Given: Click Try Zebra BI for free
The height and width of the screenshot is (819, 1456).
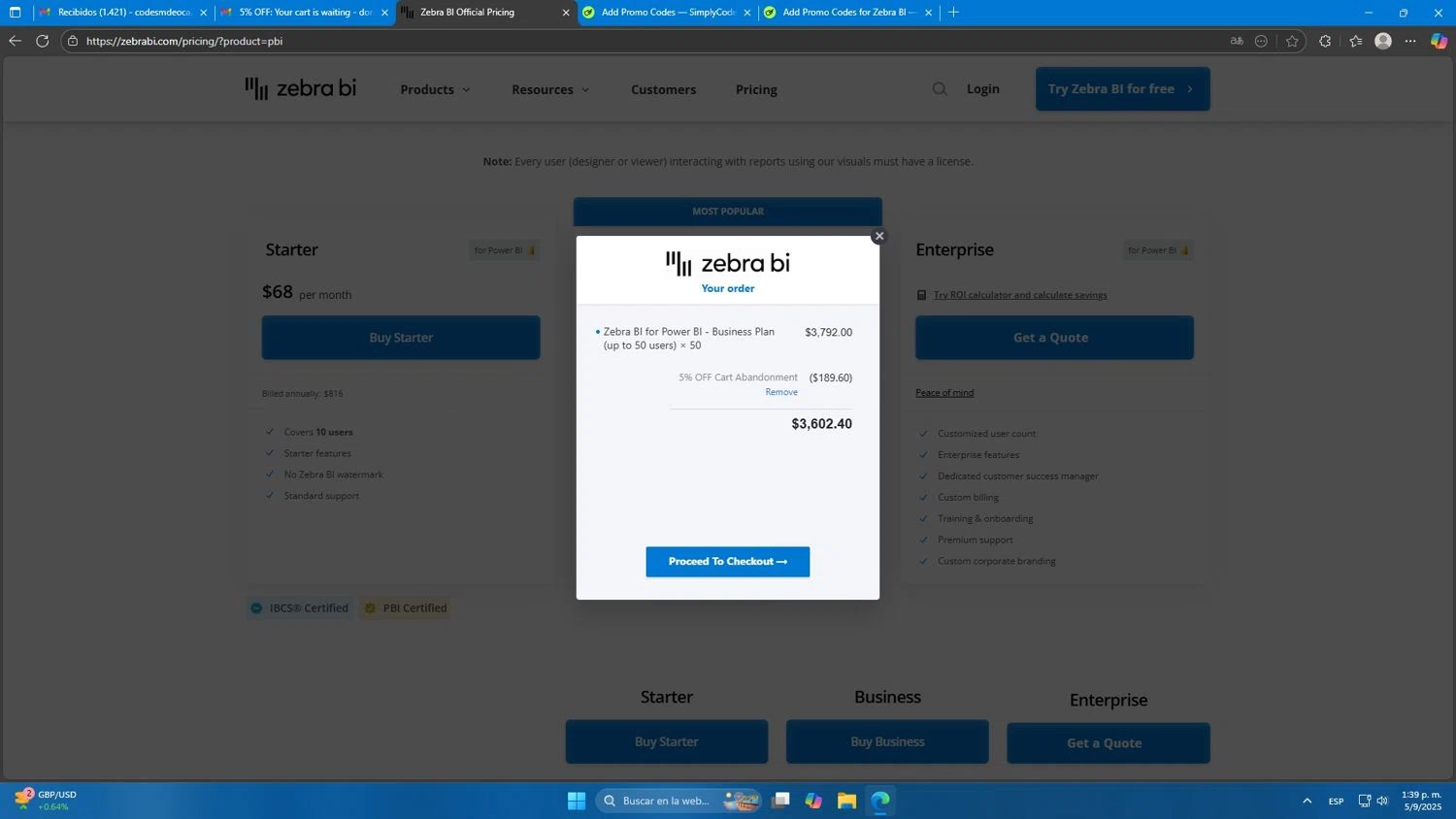Looking at the screenshot, I should pos(1122,88).
